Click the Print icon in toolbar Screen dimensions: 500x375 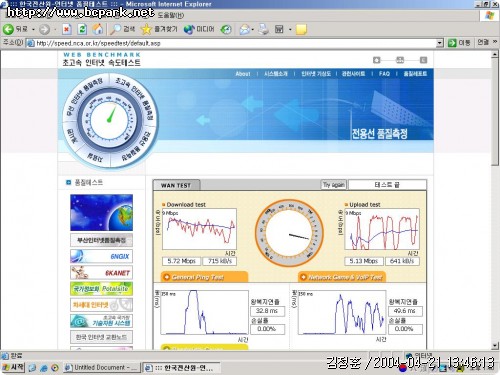pyautogui.click(x=263, y=29)
